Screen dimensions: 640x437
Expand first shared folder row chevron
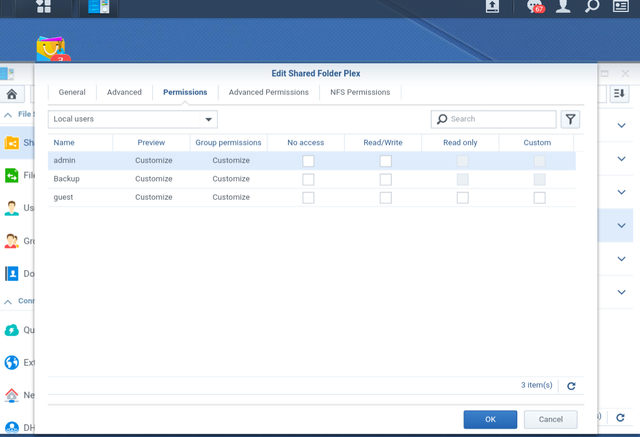[621, 125]
